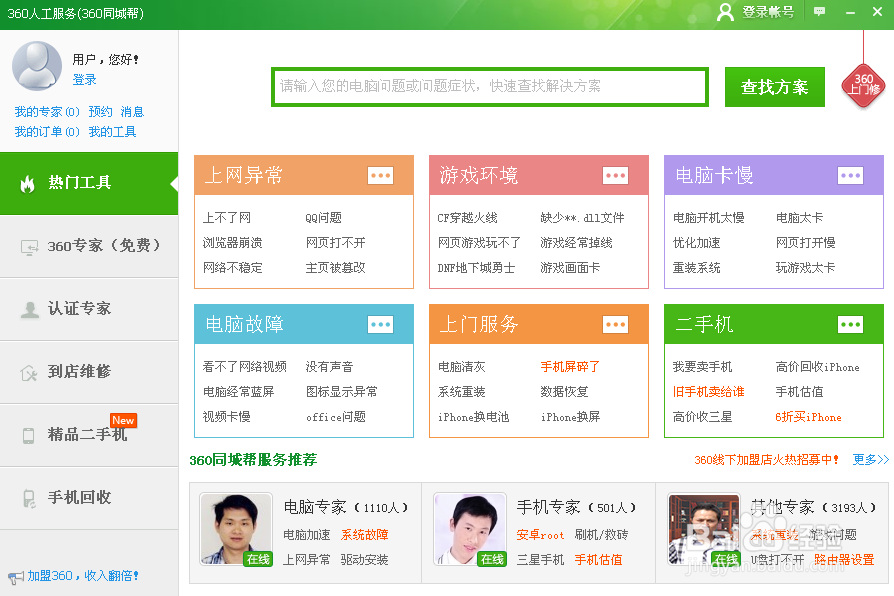Select 上不了网 under 上网异常
The image size is (894, 596).
227,218
